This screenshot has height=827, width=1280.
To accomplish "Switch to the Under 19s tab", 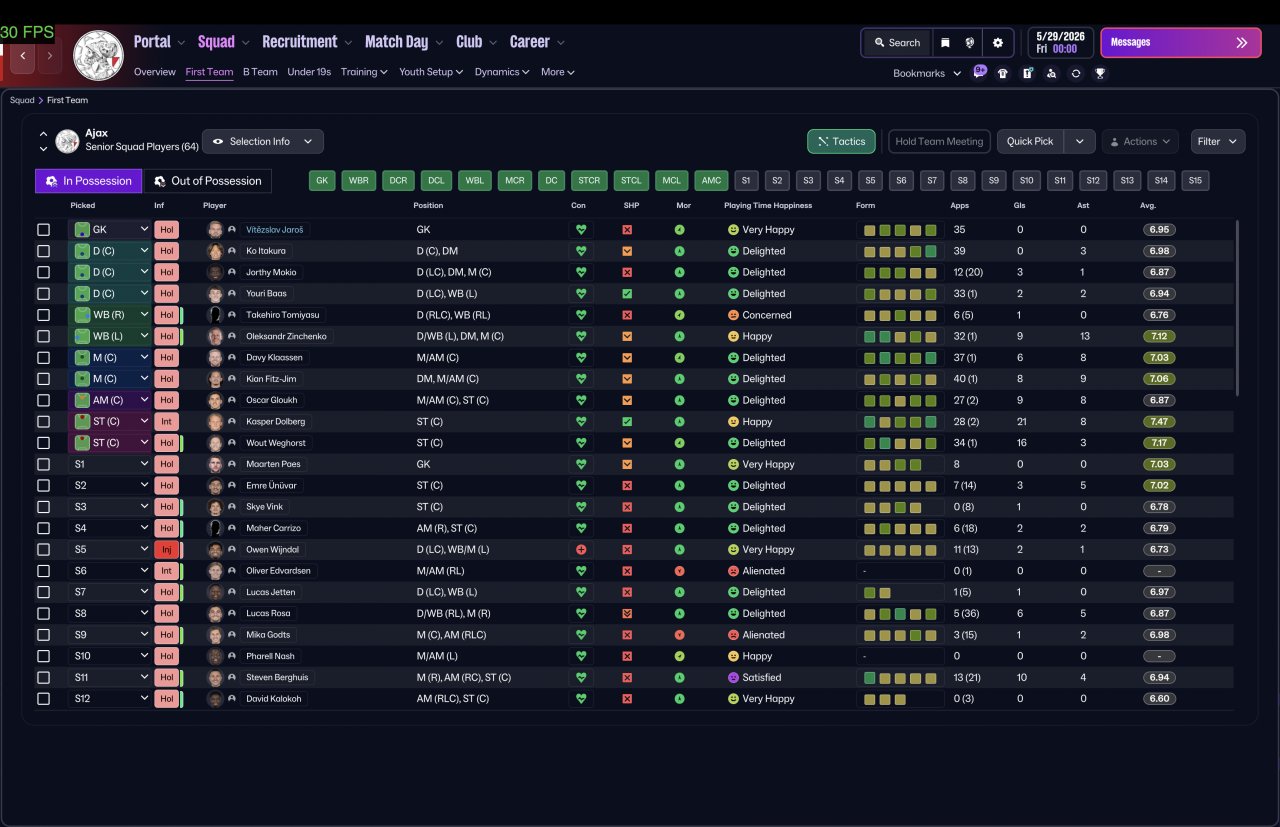I will point(309,72).
